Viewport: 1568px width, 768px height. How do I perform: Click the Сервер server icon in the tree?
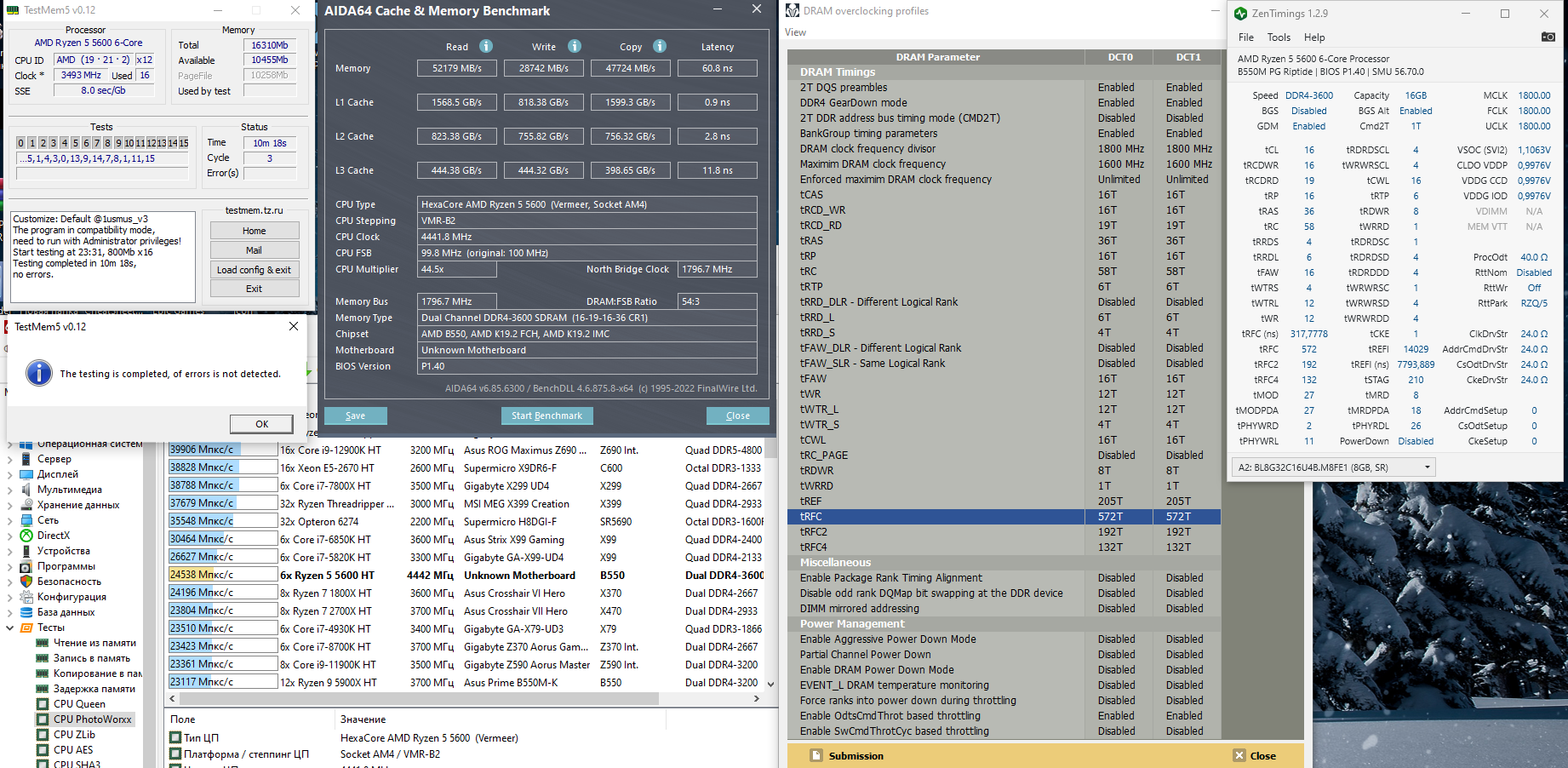[26, 459]
